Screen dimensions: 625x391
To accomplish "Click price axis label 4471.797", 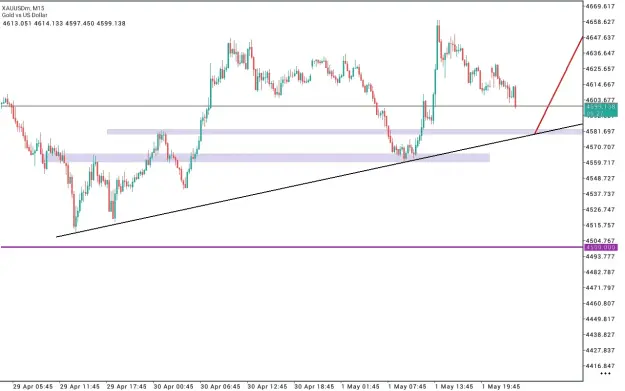I will click(601, 288).
